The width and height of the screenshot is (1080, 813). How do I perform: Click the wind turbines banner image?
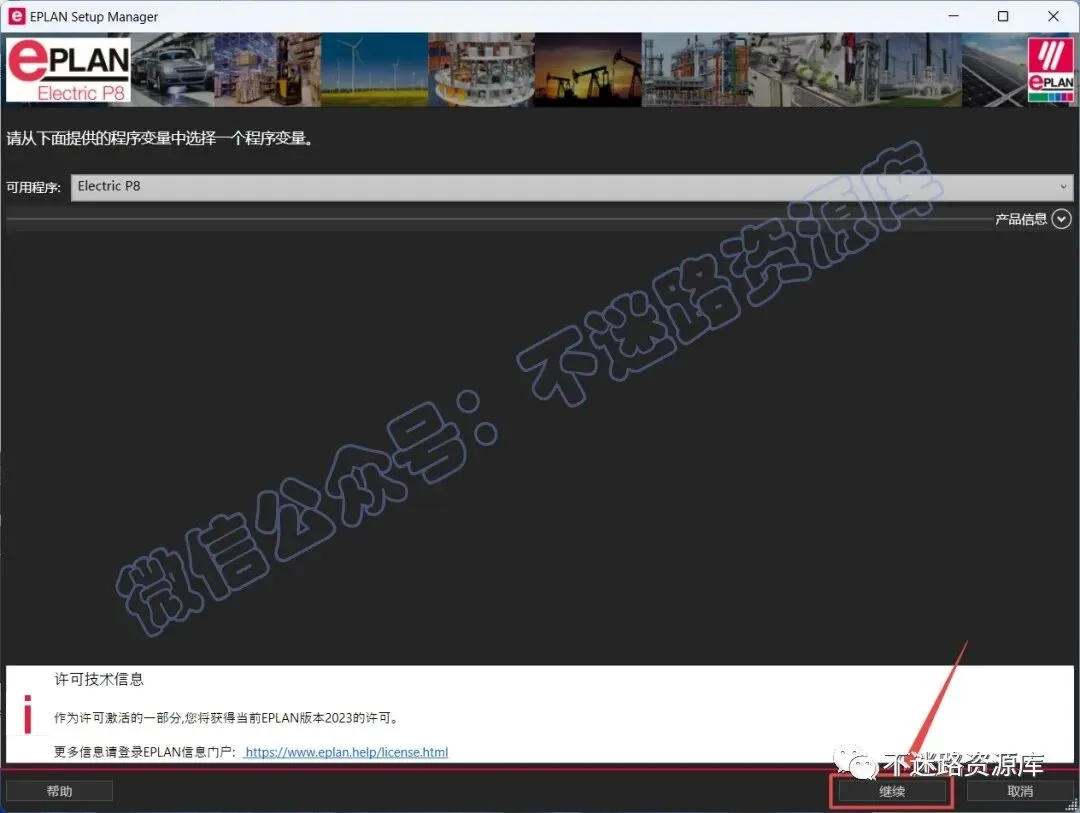[x=374, y=70]
